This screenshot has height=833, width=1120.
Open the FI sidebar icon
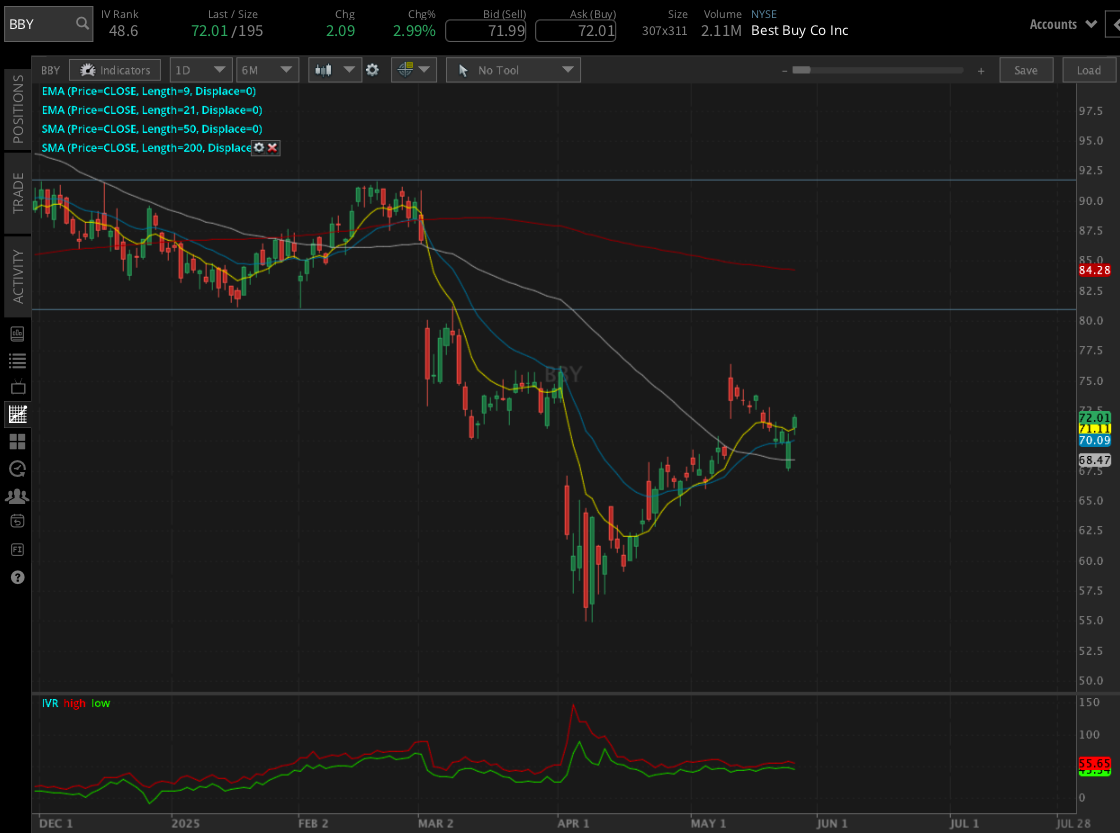17,549
